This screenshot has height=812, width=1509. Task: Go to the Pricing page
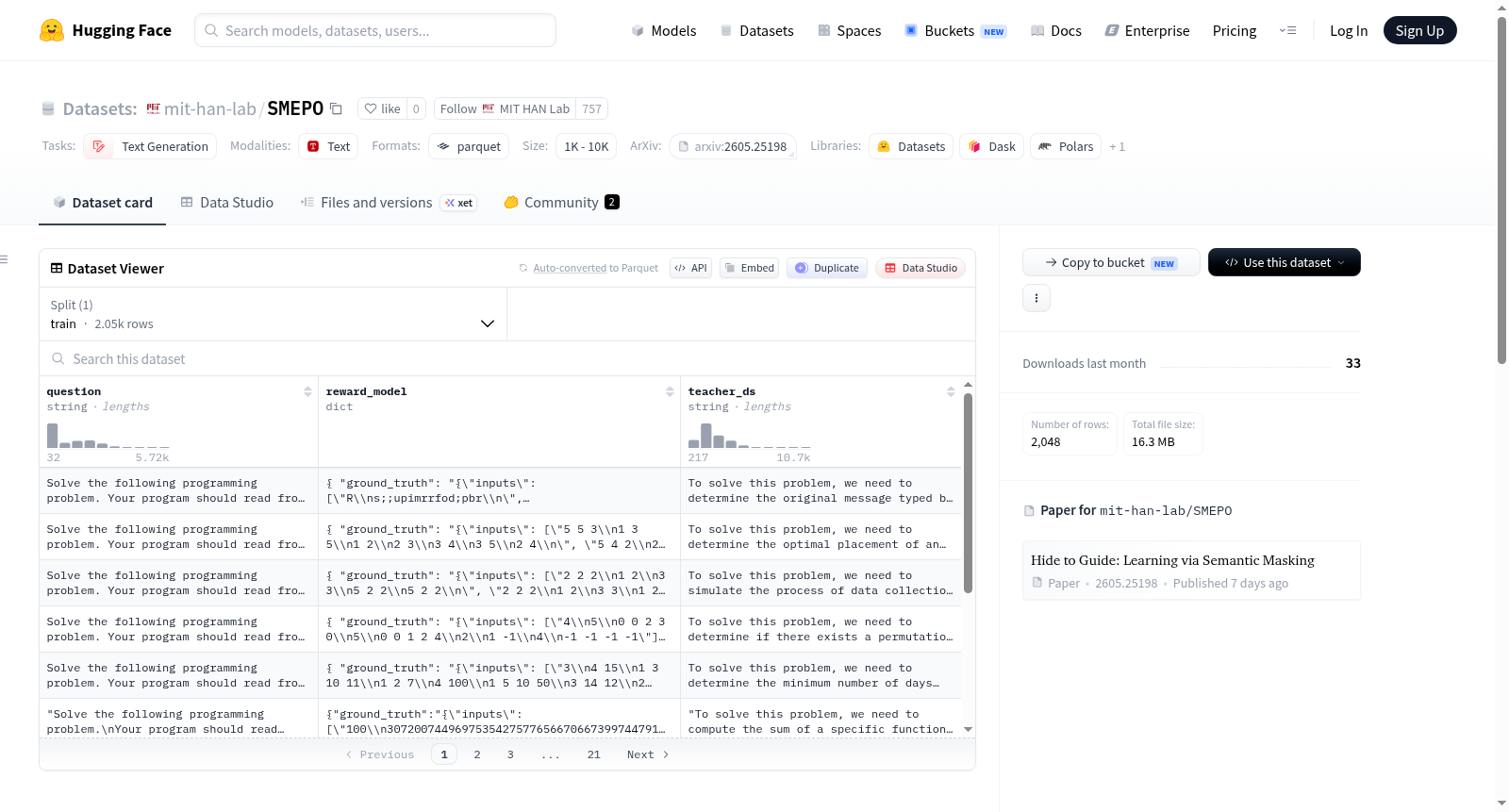1234,30
